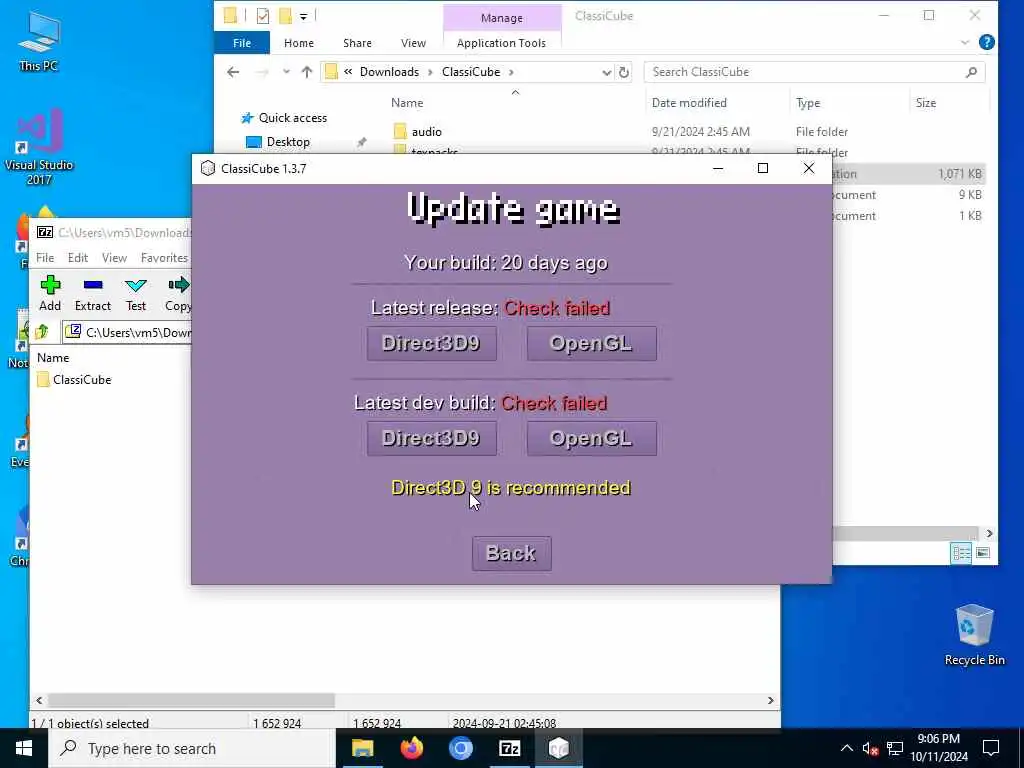Open the File tab in File Explorer
1024x768 pixels.
(x=242, y=43)
